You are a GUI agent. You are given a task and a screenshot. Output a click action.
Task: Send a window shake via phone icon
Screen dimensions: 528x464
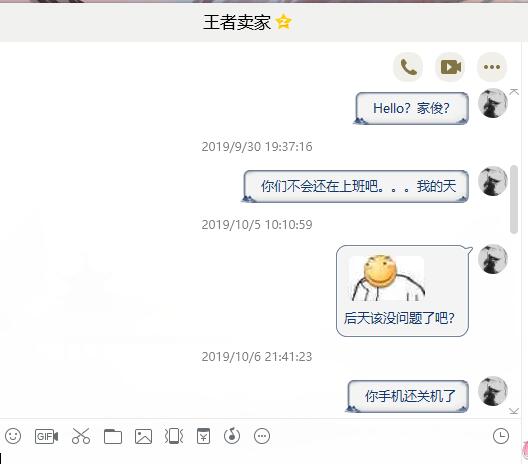coord(174,436)
